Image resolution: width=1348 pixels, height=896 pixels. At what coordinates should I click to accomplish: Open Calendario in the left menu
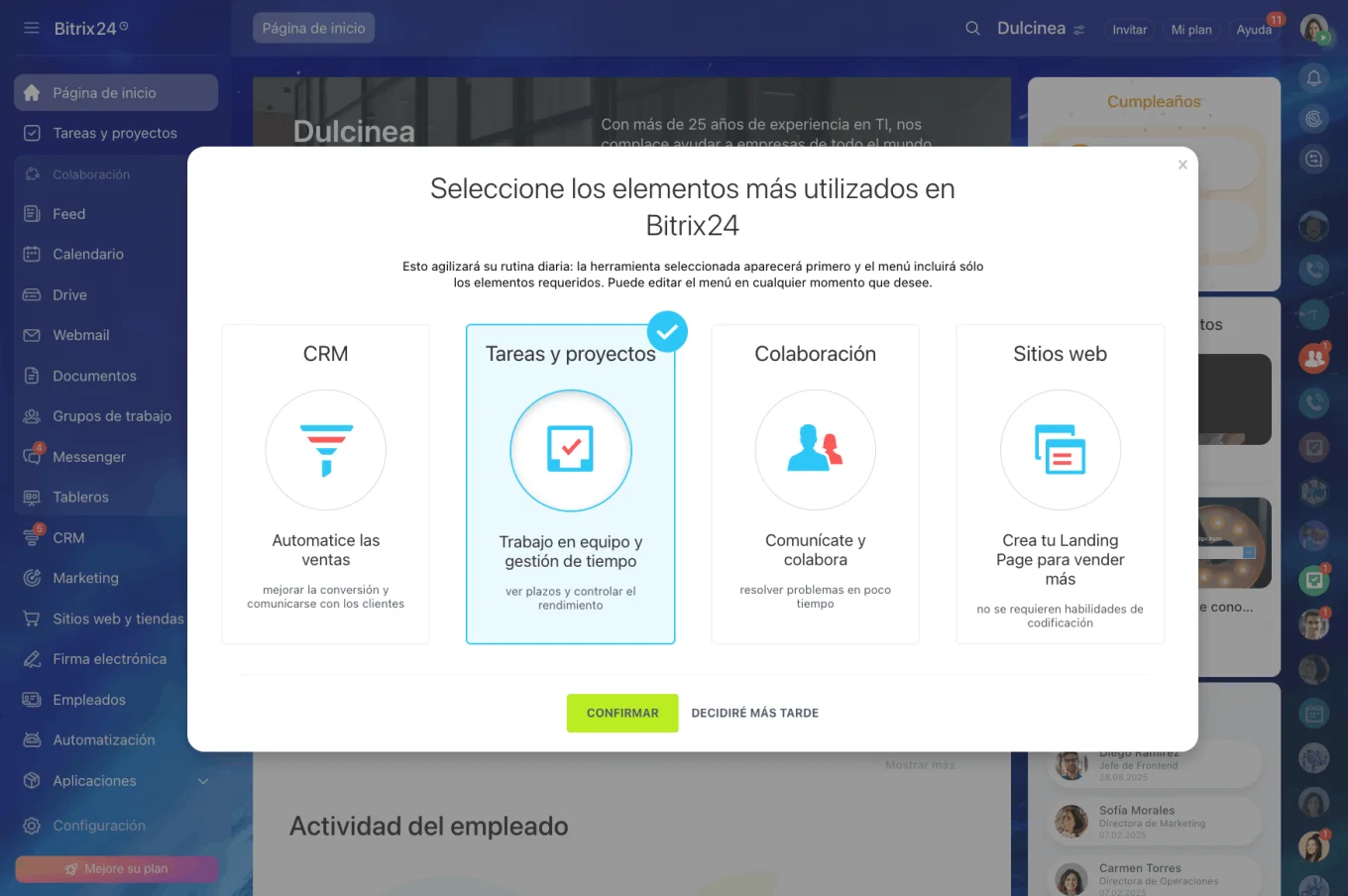pos(88,255)
